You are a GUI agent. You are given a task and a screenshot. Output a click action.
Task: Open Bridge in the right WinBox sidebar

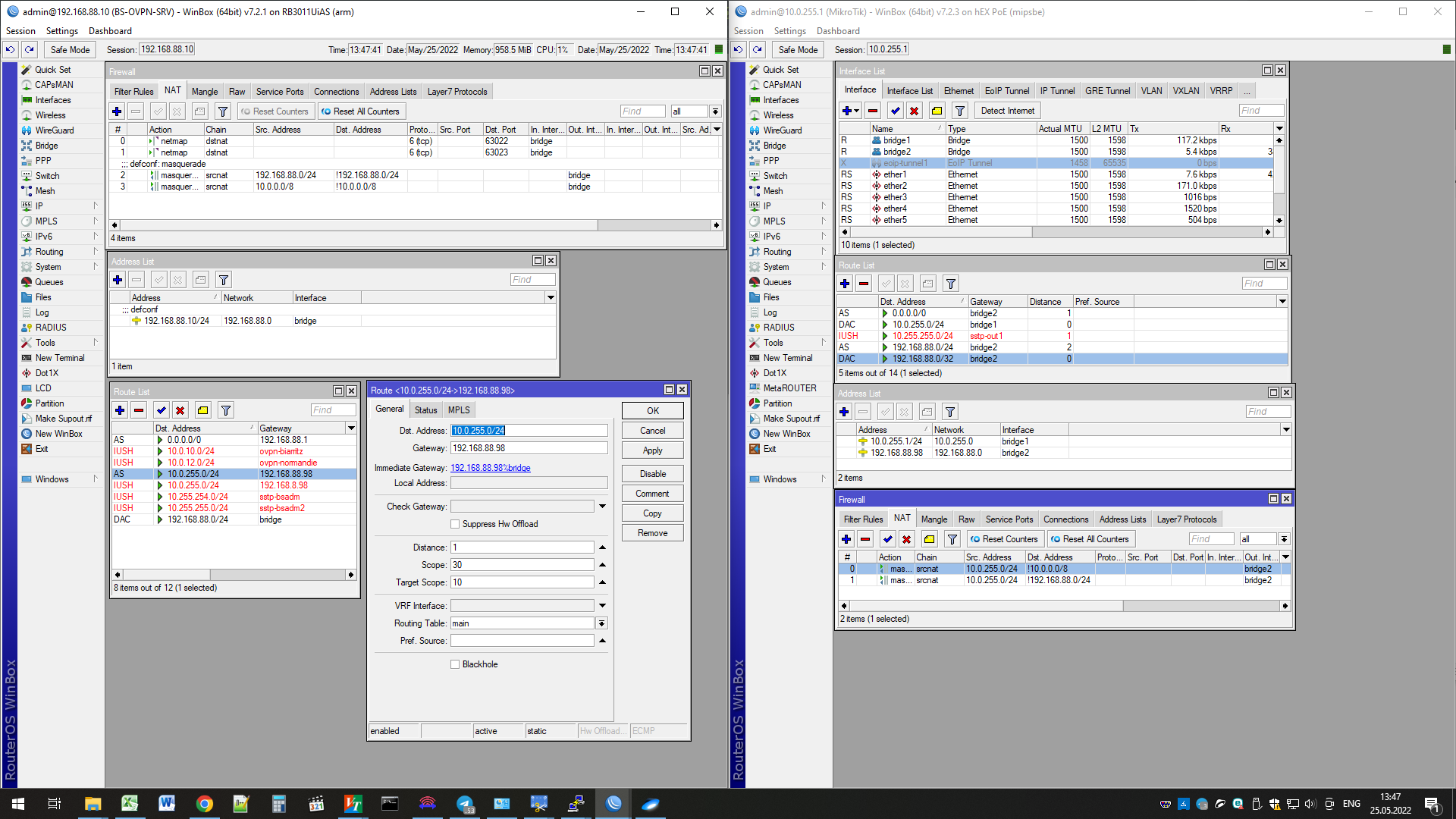774,146
